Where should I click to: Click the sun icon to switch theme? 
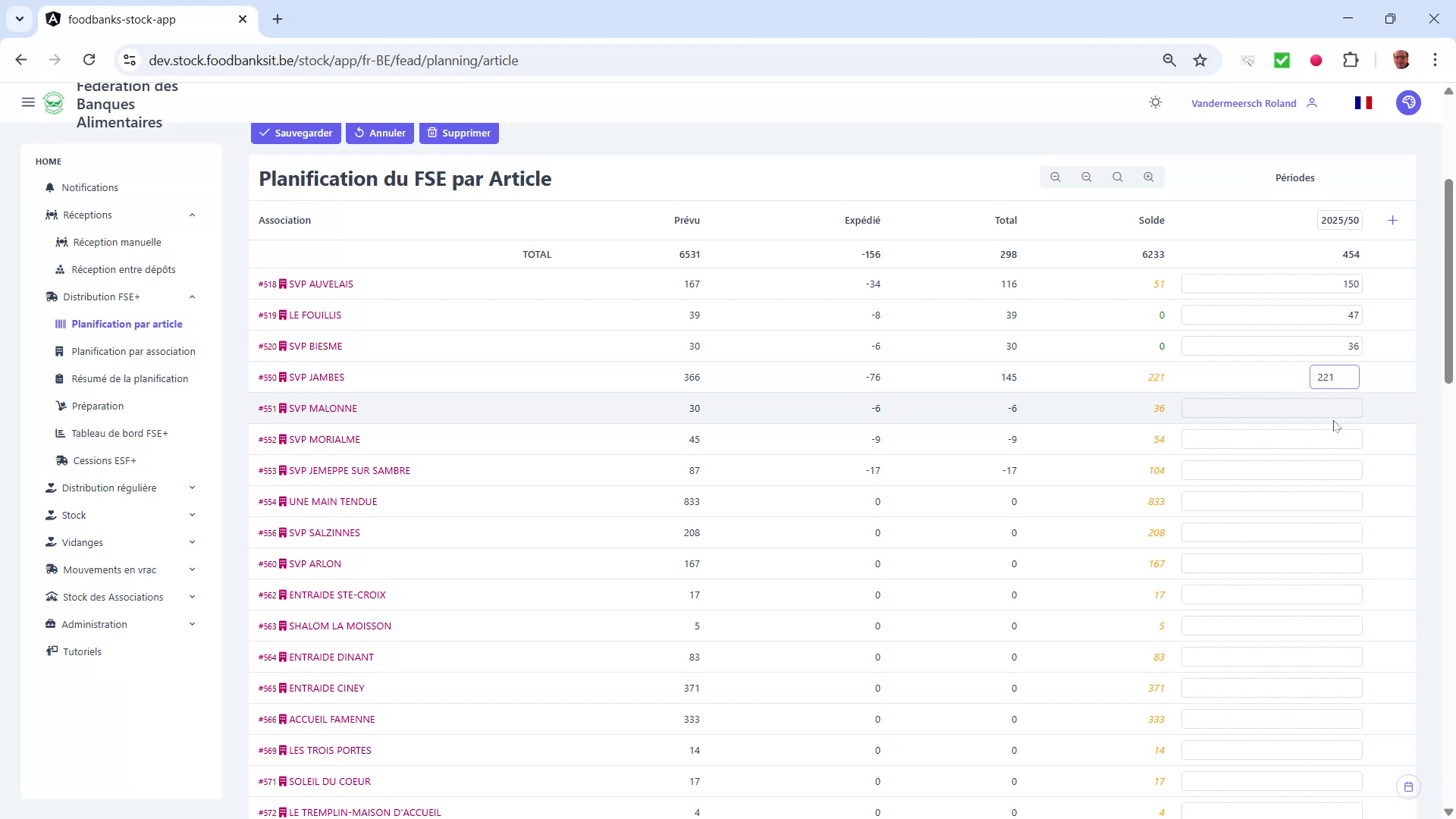pyautogui.click(x=1155, y=102)
